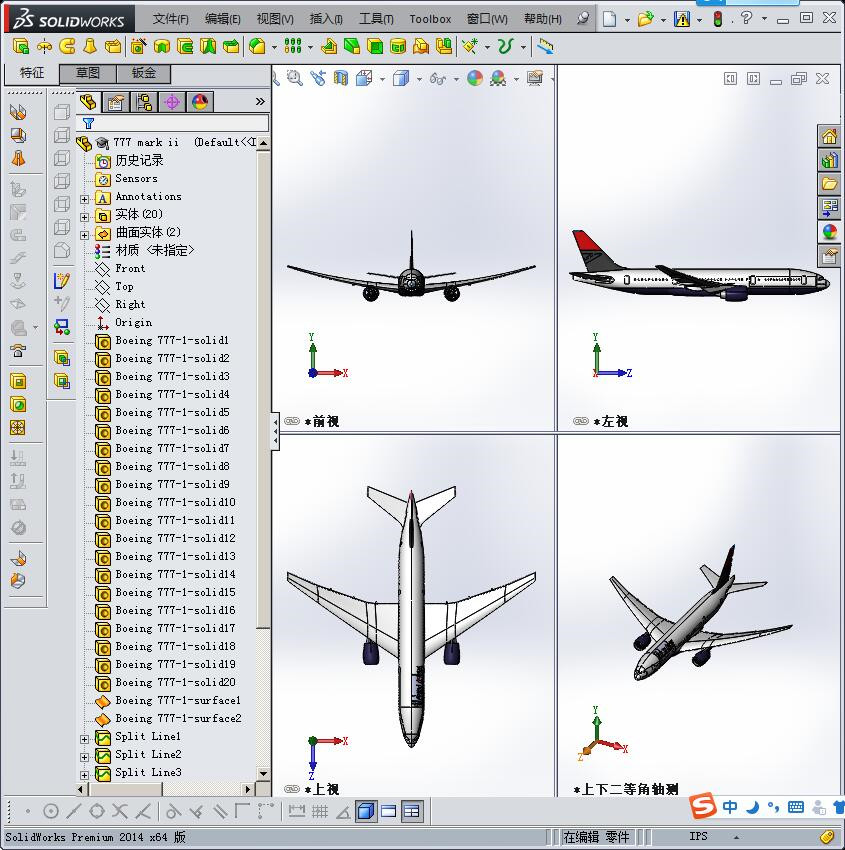845x850 pixels.
Task: Click the status bar tag icon
Action: [x=827, y=837]
